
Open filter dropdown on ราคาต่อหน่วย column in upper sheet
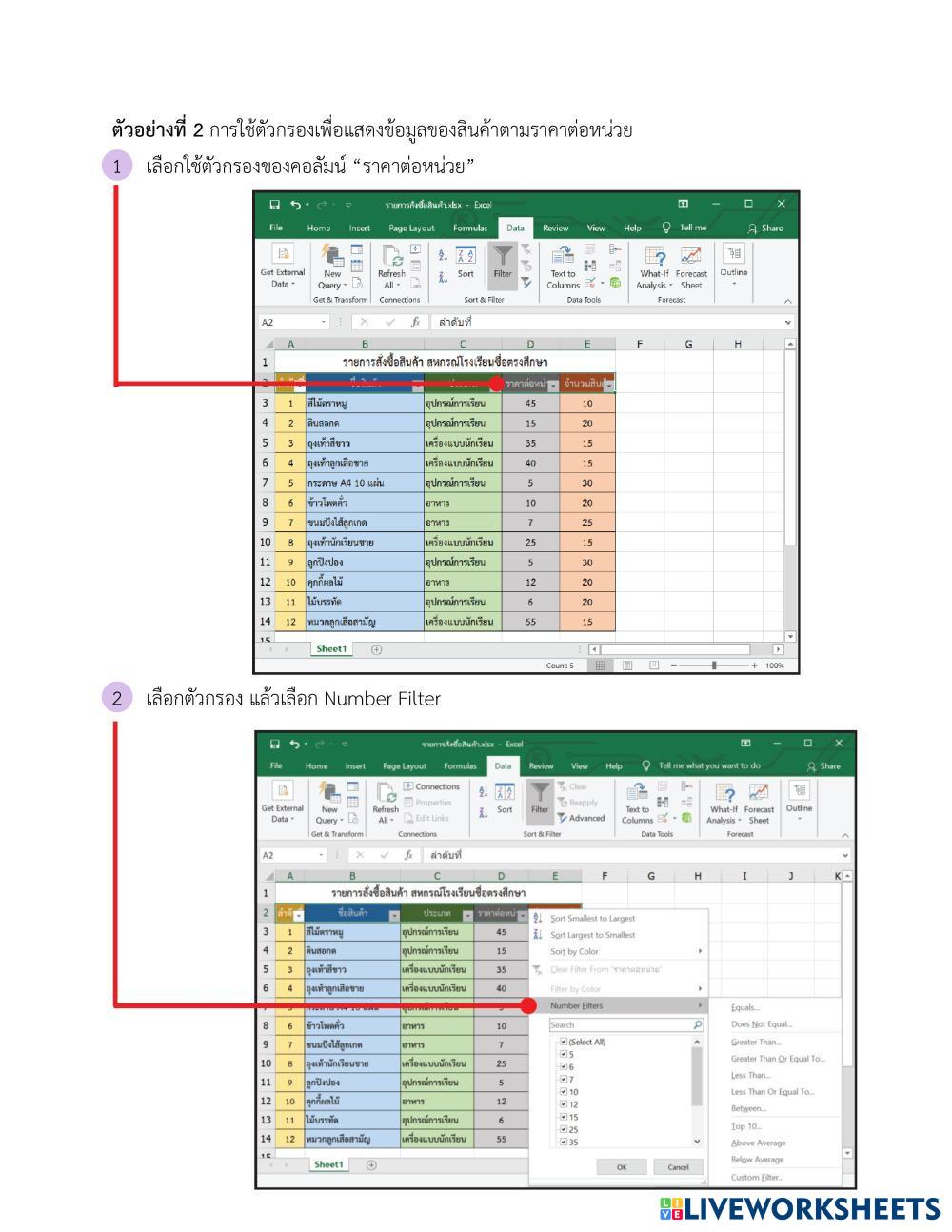tap(552, 385)
